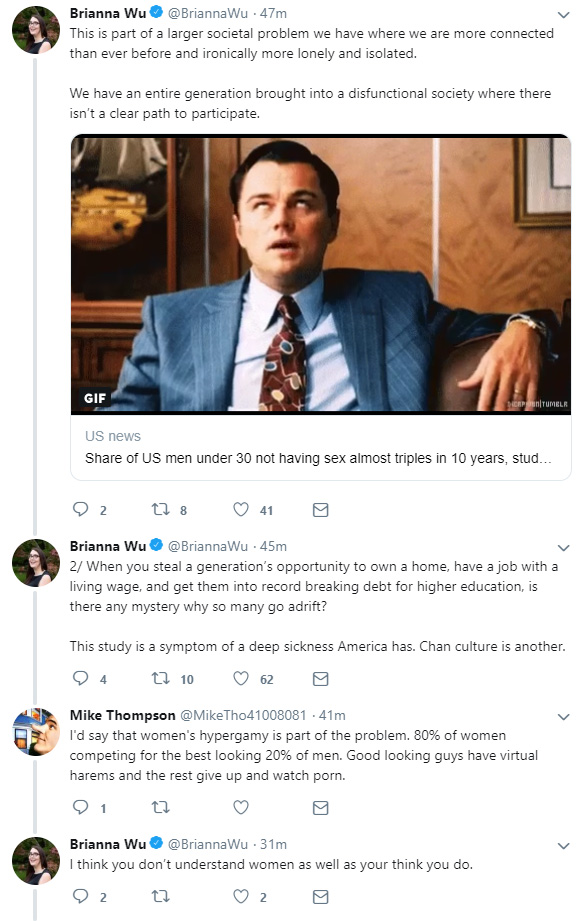
Task: Open the 31m timestamp of last tweet
Action: point(273,844)
